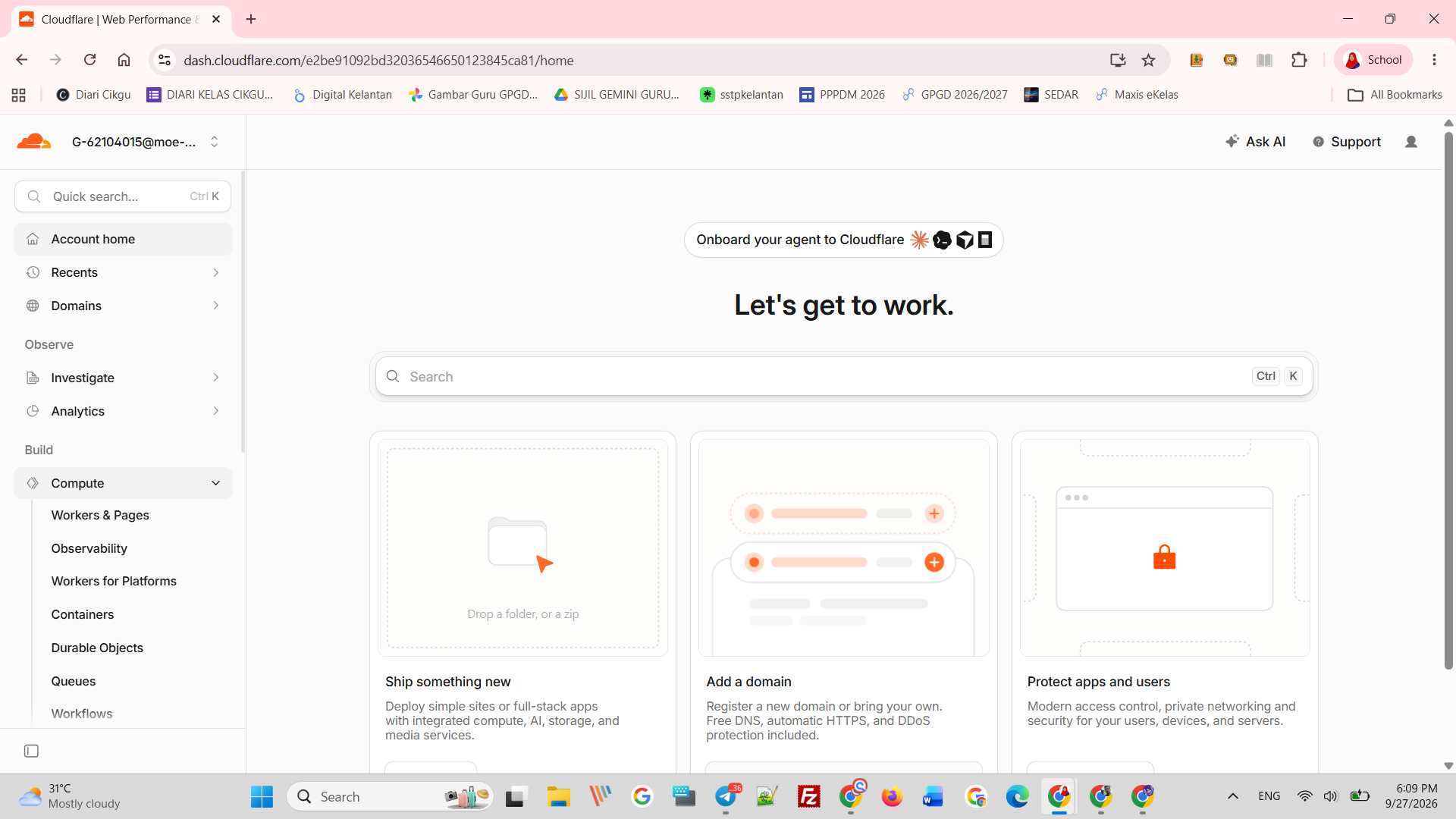Open a new browser tab
Screen dimensions: 1456x819
tap(251, 19)
